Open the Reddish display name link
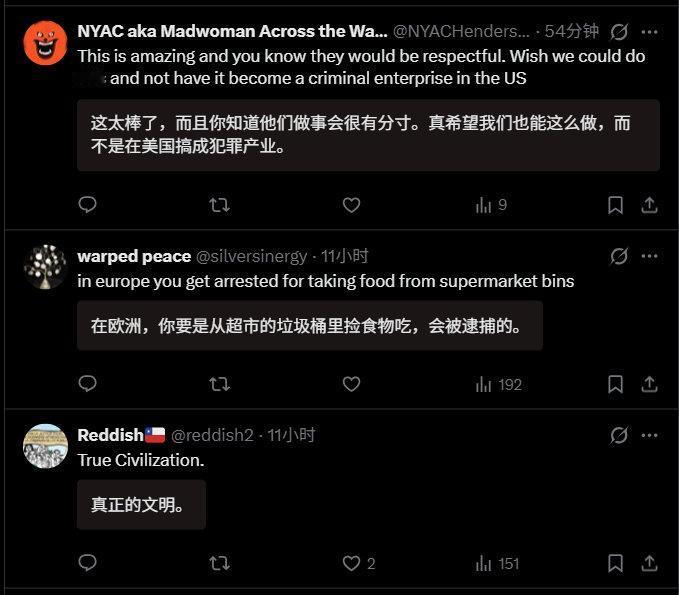This screenshot has height=595, width=679. pyautogui.click(x=110, y=435)
